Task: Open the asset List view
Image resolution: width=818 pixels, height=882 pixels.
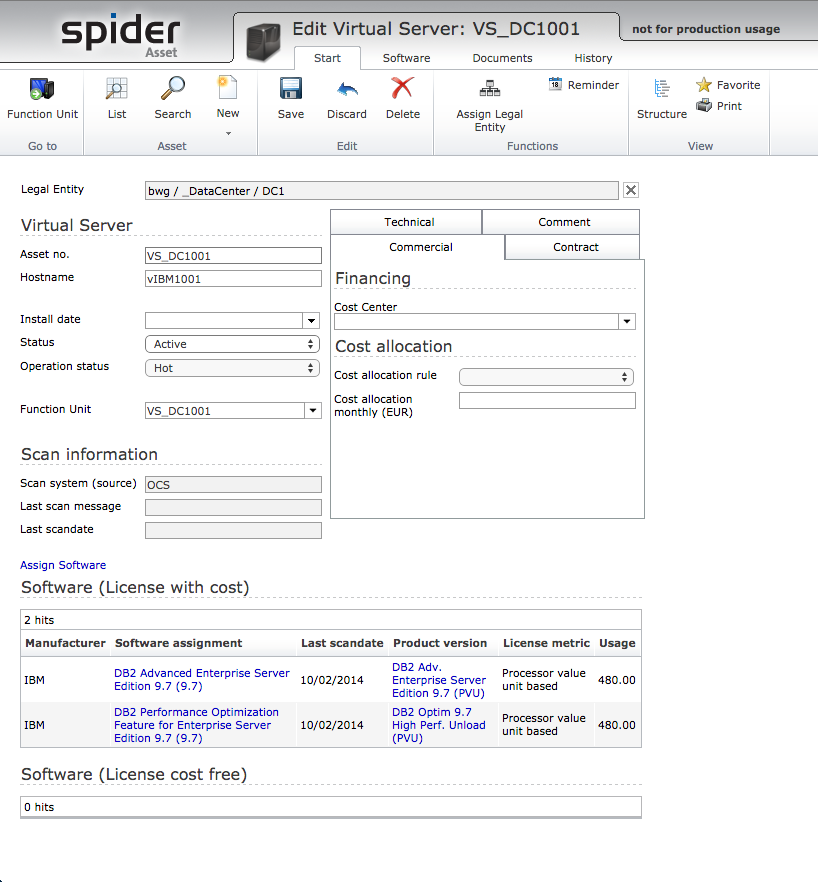Action: point(117,90)
